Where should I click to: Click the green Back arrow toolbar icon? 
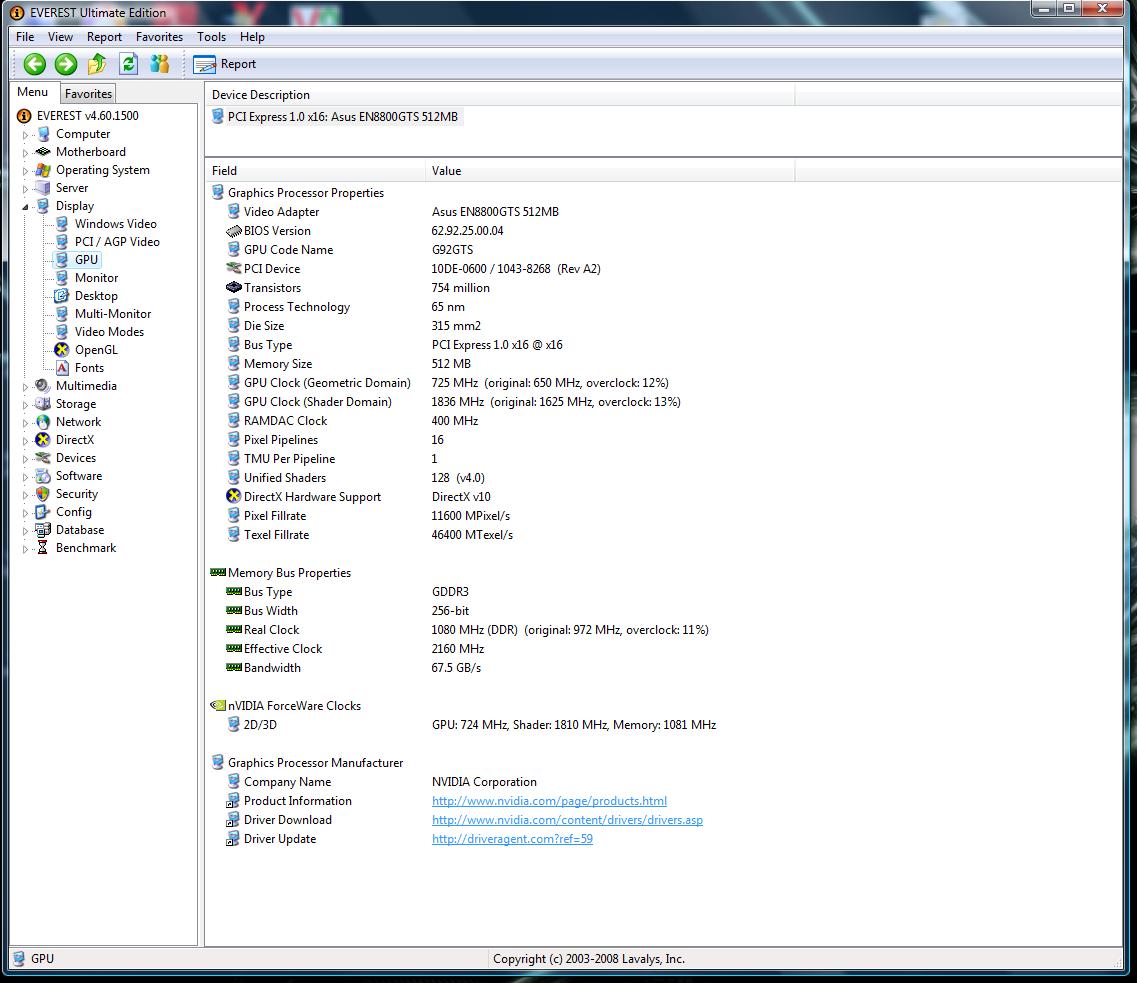(x=34, y=65)
